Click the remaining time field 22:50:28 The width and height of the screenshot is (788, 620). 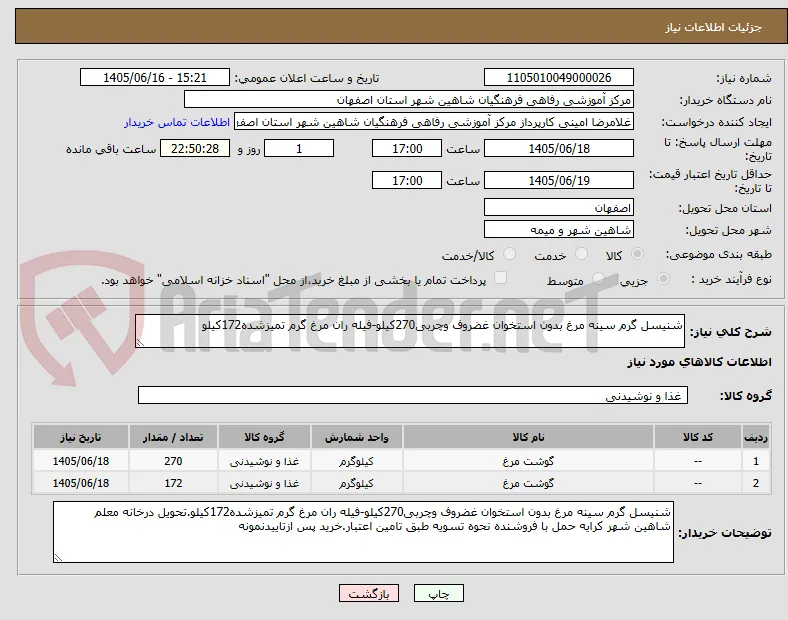pyautogui.click(x=195, y=148)
